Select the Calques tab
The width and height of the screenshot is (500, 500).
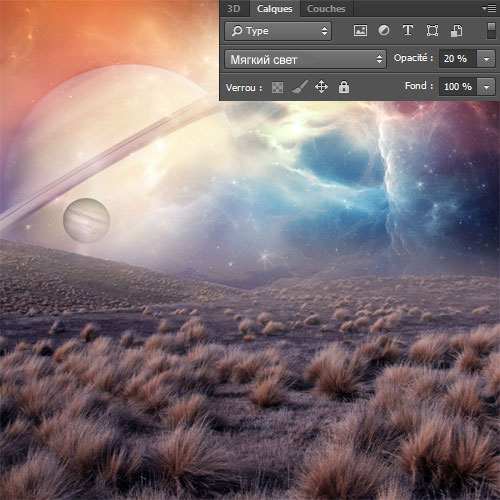[x=274, y=9]
